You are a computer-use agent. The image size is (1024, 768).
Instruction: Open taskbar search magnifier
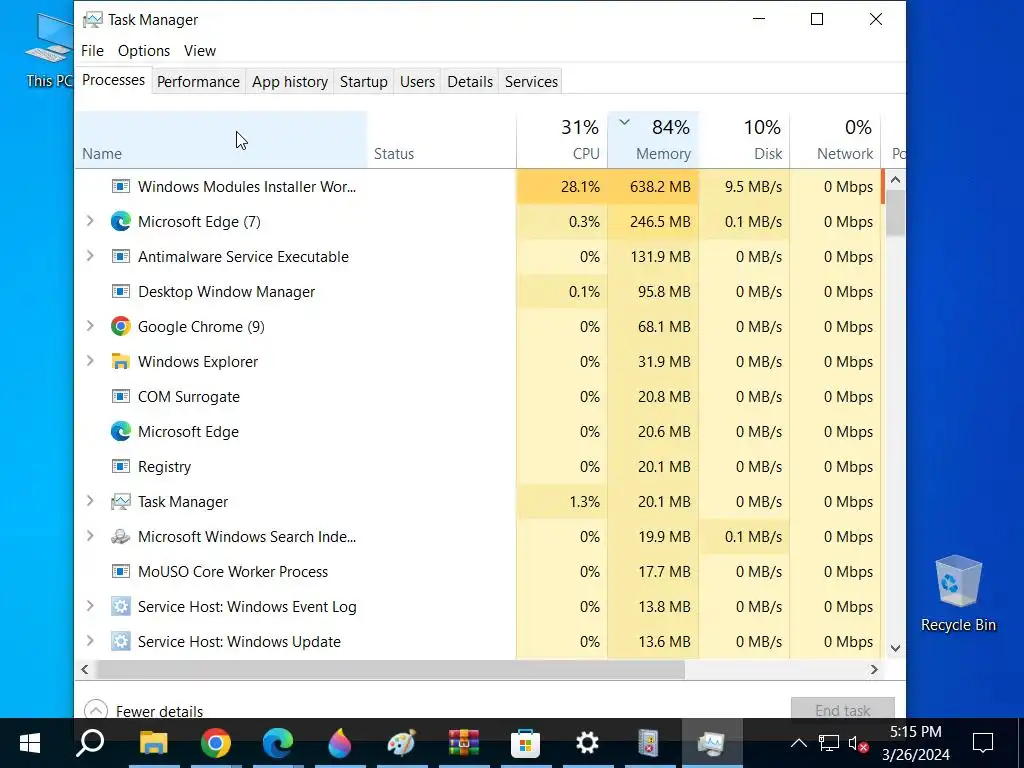click(91, 743)
